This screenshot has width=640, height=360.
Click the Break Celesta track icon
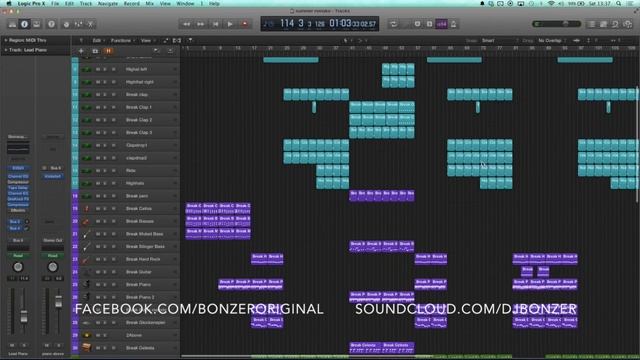(x=87, y=348)
